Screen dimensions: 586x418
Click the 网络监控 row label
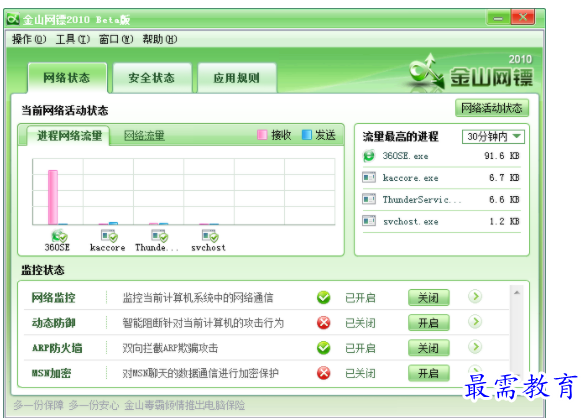53,298
